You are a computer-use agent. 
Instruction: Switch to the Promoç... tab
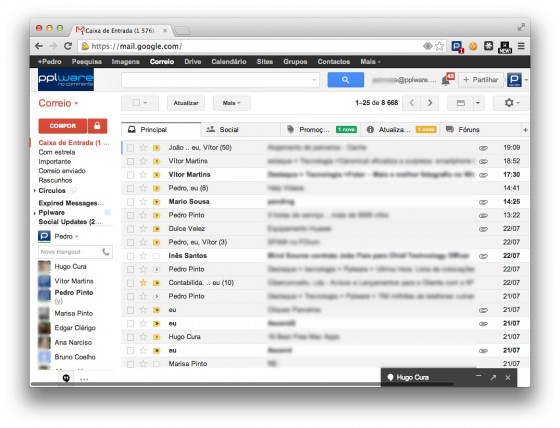click(x=320, y=130)
